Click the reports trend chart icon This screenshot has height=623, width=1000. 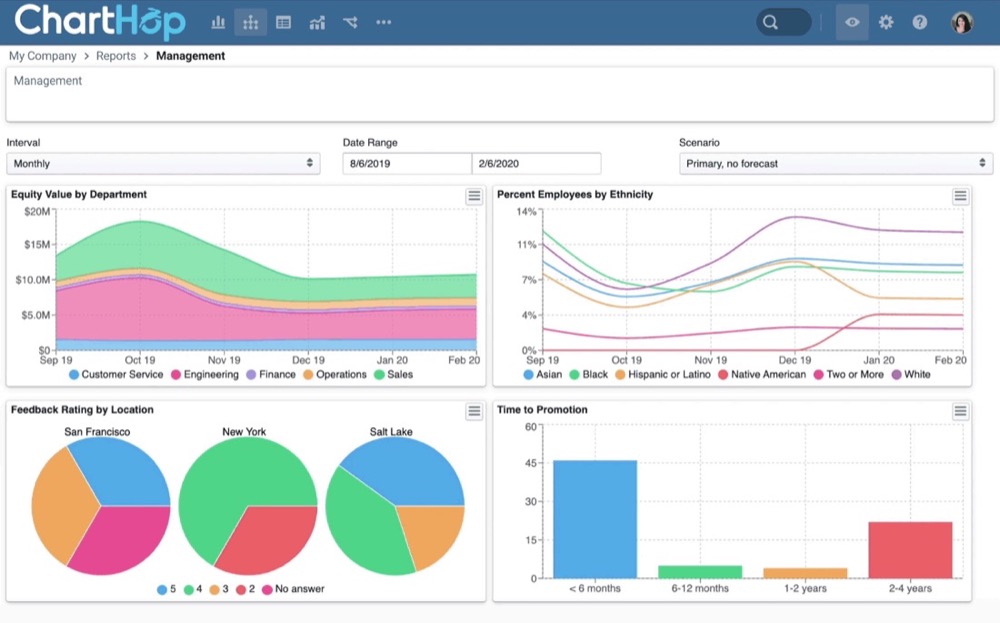tap(317, 22)
